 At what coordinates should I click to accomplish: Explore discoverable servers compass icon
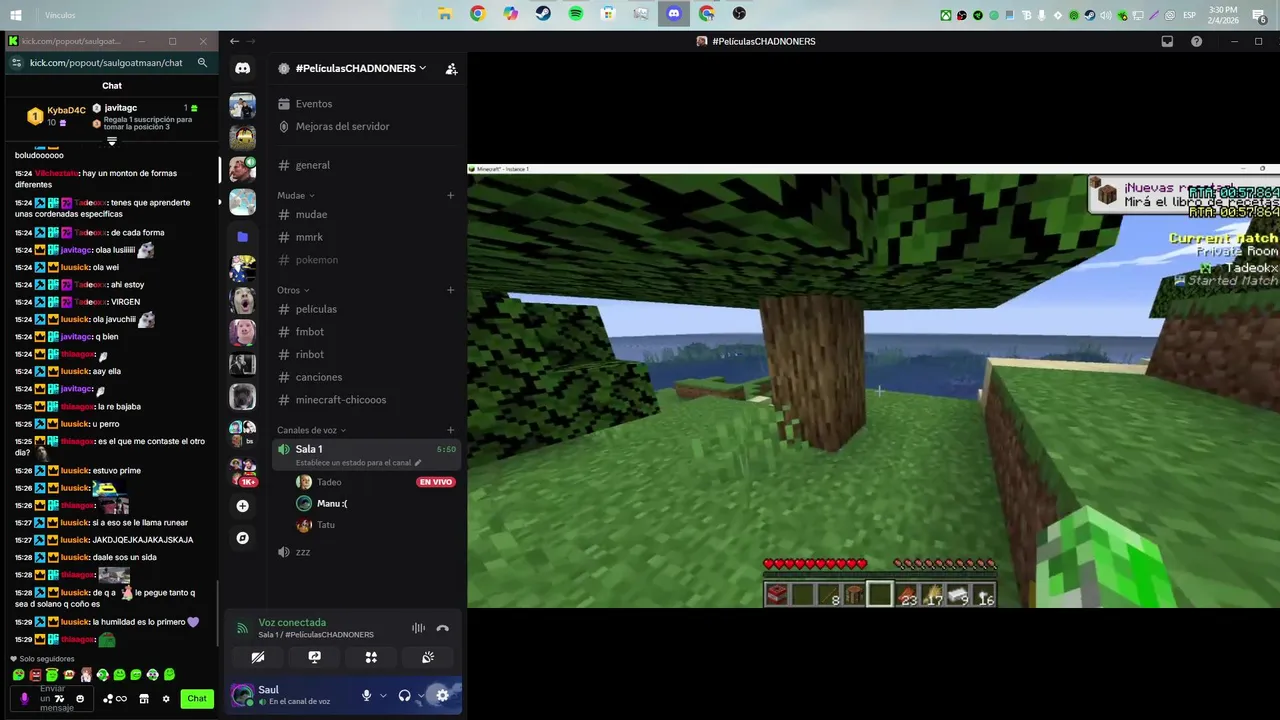pos(242,538)
